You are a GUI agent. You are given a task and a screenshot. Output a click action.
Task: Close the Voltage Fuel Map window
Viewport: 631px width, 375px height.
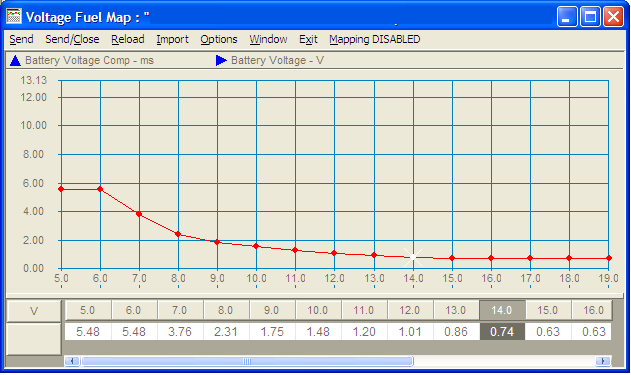(x=613, y=17)
